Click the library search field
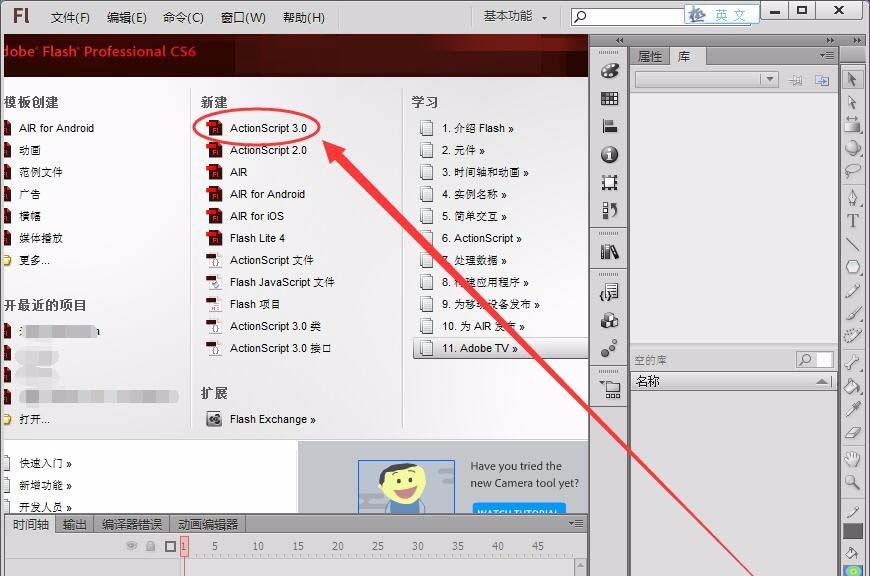The image size is (870, 576). (x=815, y=360)
